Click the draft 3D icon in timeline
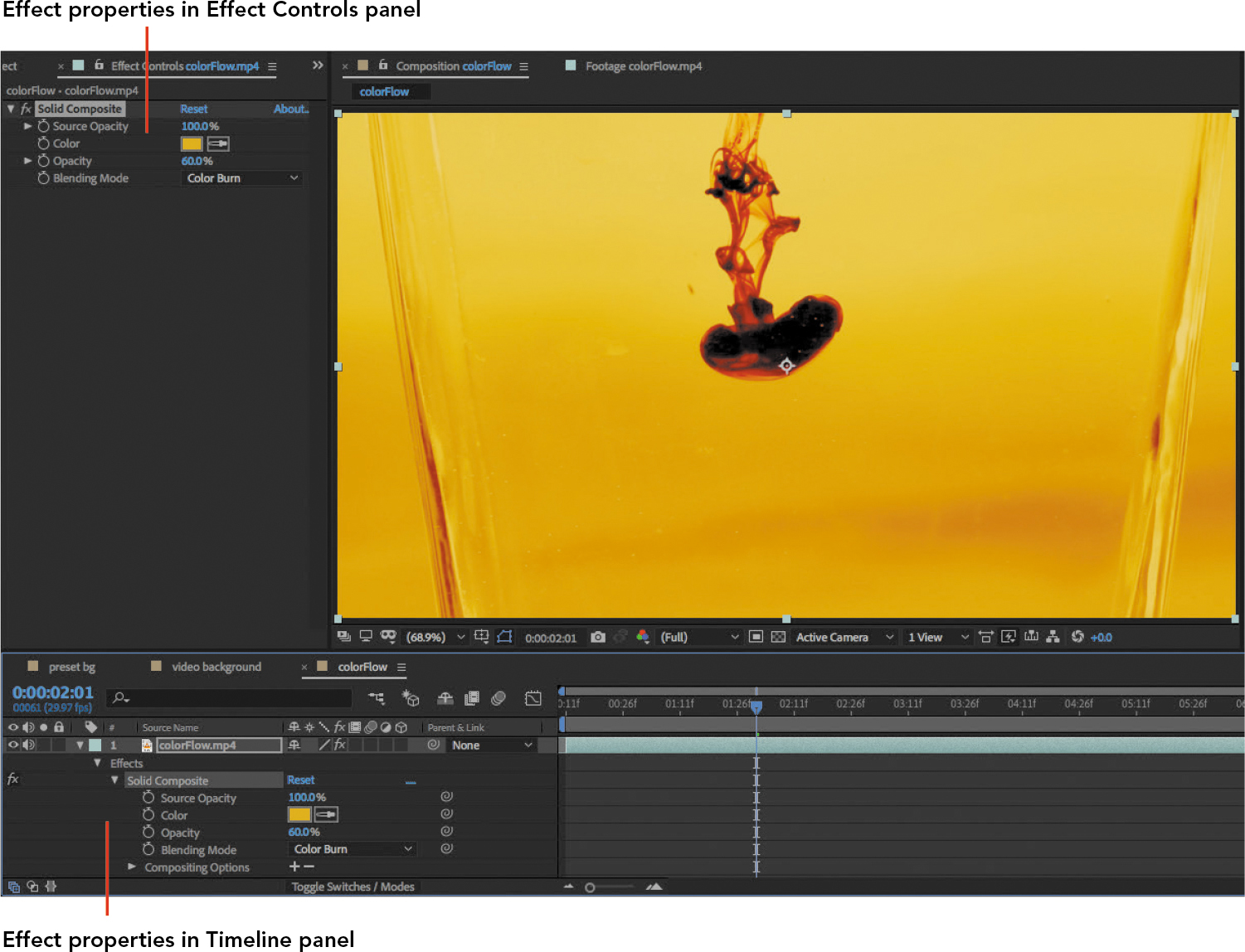Viewport: 1245px width, 952px height. (x=411, y=698)
